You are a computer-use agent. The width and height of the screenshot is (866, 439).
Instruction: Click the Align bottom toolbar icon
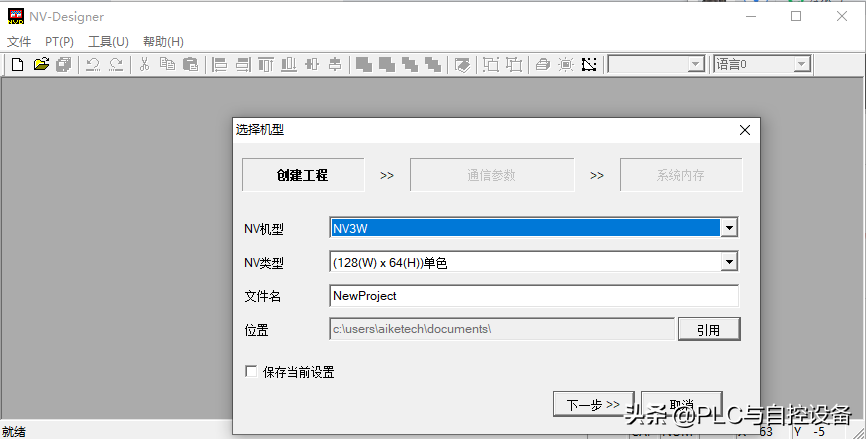click(289, 65)
